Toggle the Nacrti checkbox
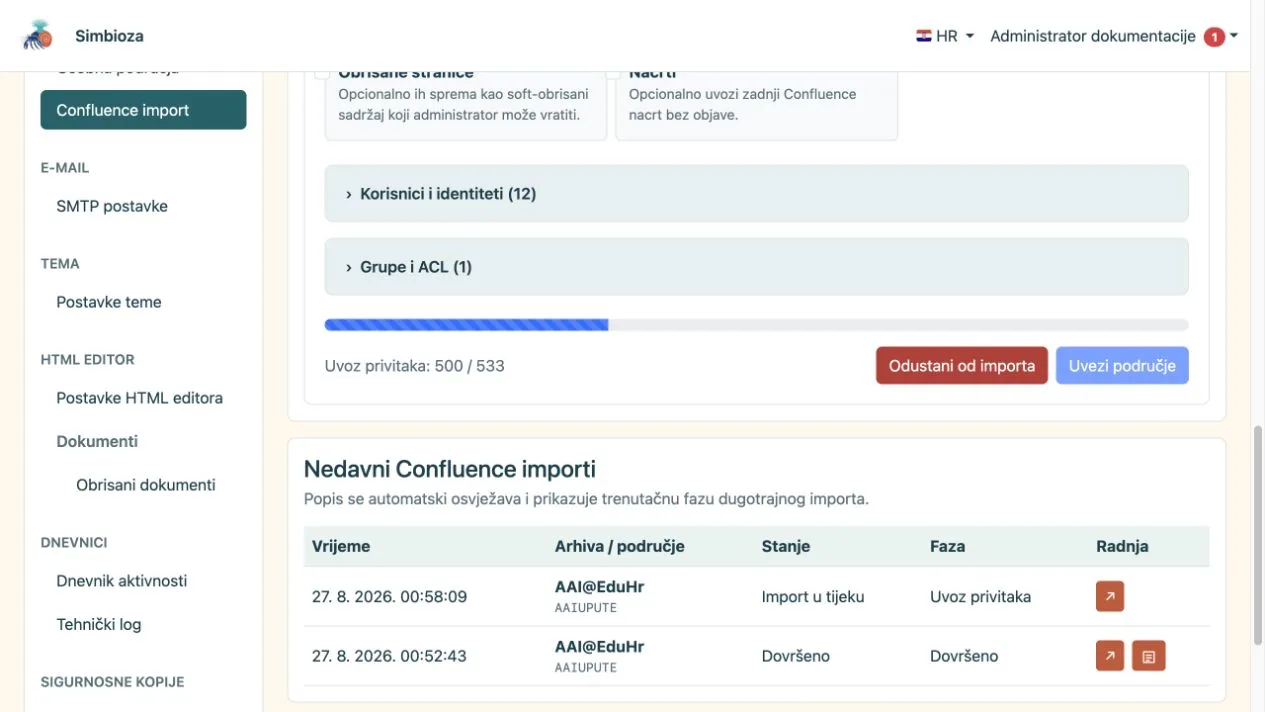 click(x=613, y=73)
